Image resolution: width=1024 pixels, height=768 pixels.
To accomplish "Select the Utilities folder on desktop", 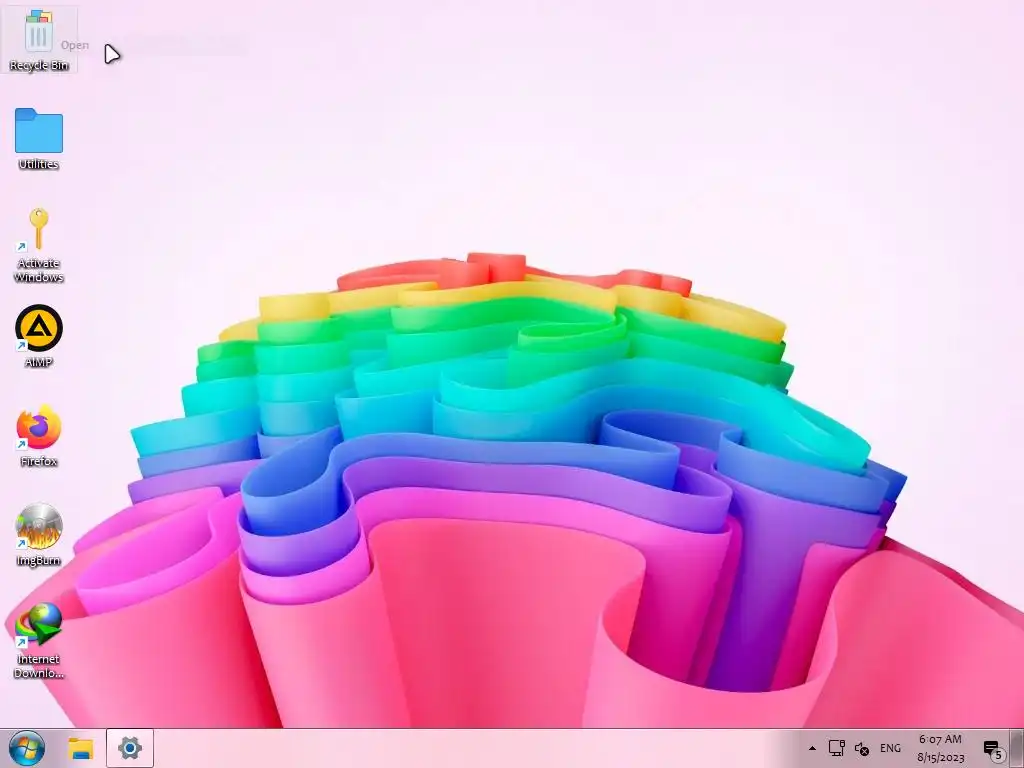I will click(39, 139).
